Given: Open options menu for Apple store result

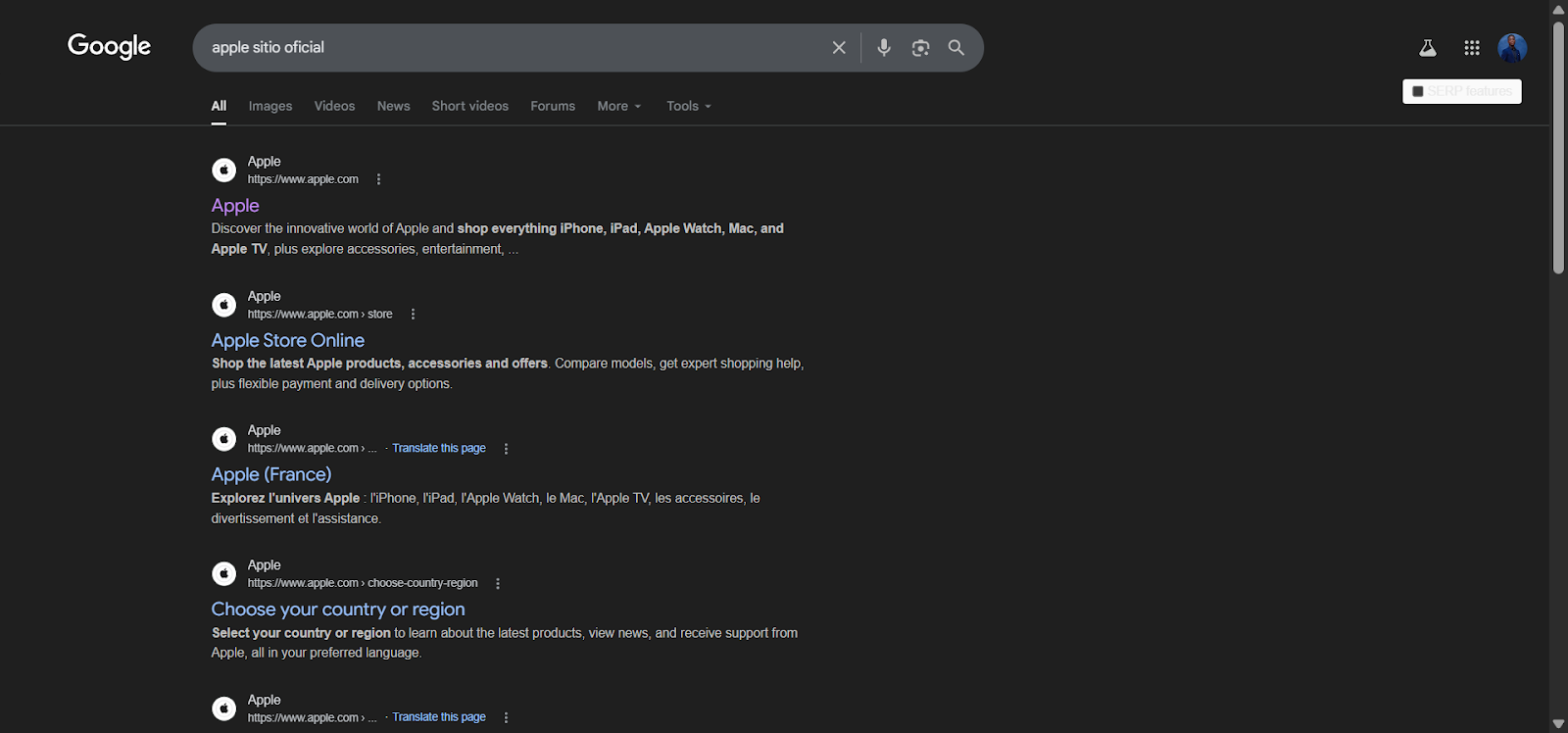Looking at the screenshot, I should tap(413, 314).
